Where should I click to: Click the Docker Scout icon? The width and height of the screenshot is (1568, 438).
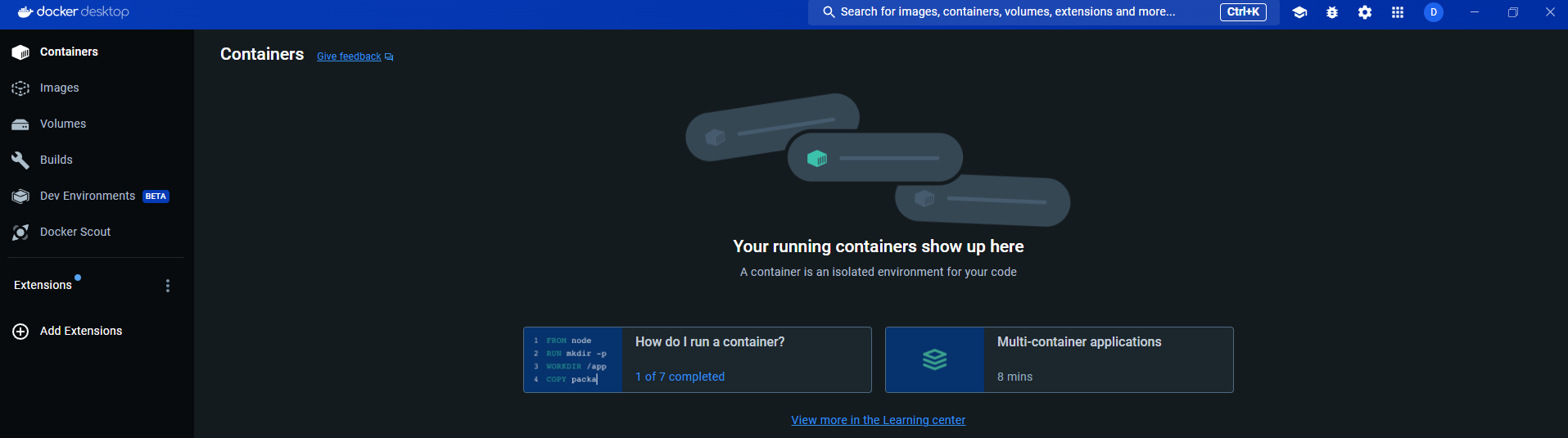20,233
